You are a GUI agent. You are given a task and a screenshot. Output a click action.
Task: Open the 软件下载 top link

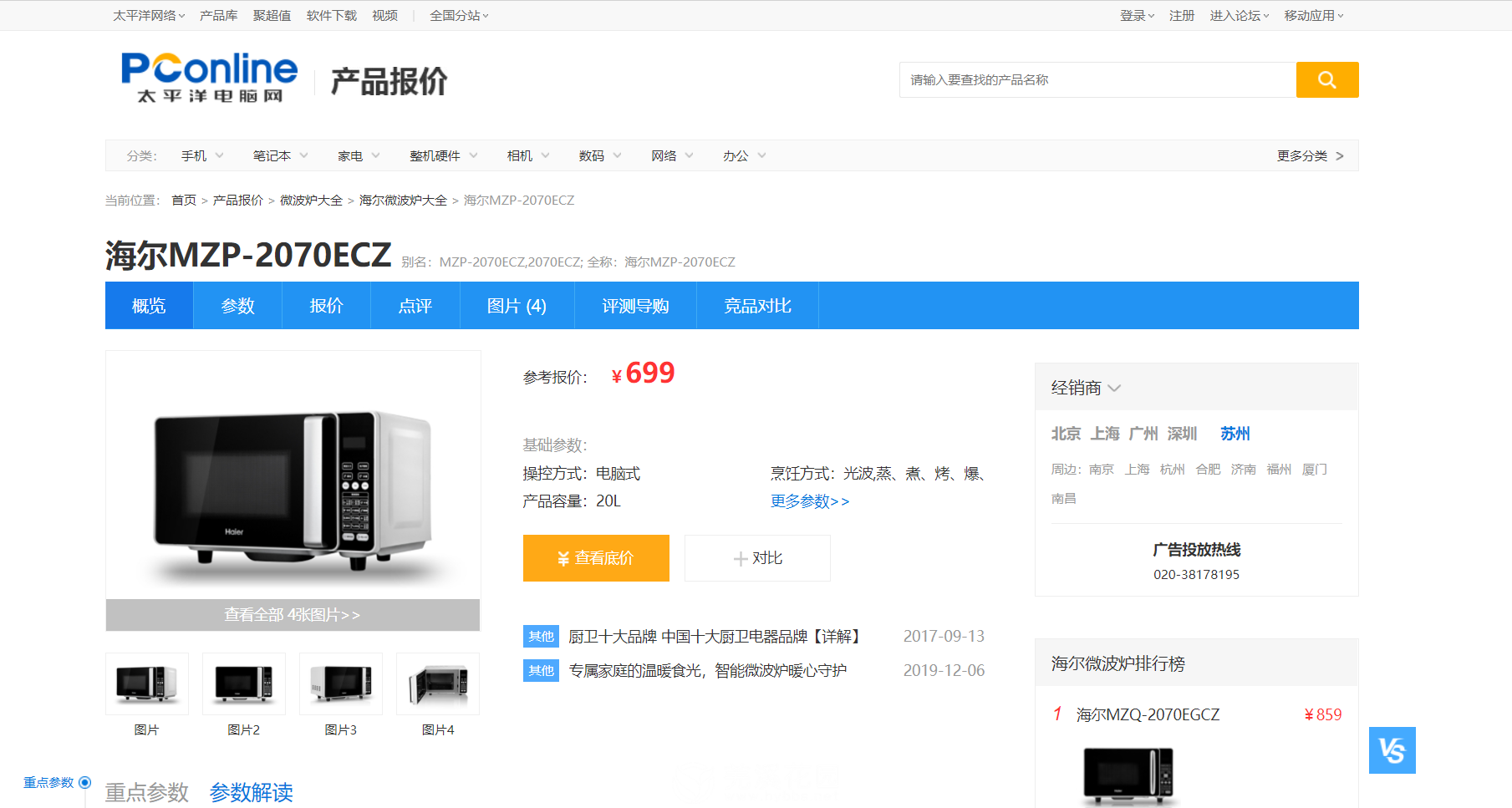coord(332,15)
